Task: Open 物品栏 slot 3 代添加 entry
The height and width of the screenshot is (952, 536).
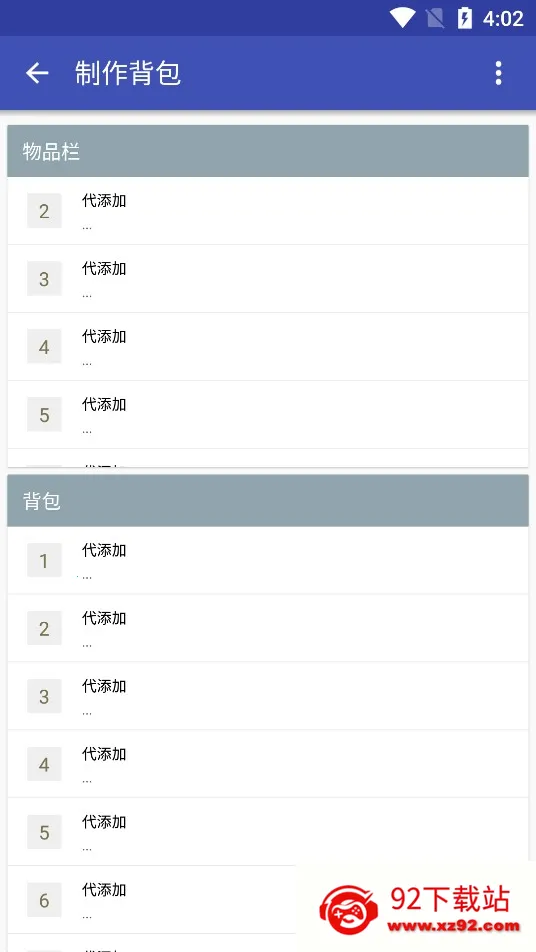Action: [268, 279]
